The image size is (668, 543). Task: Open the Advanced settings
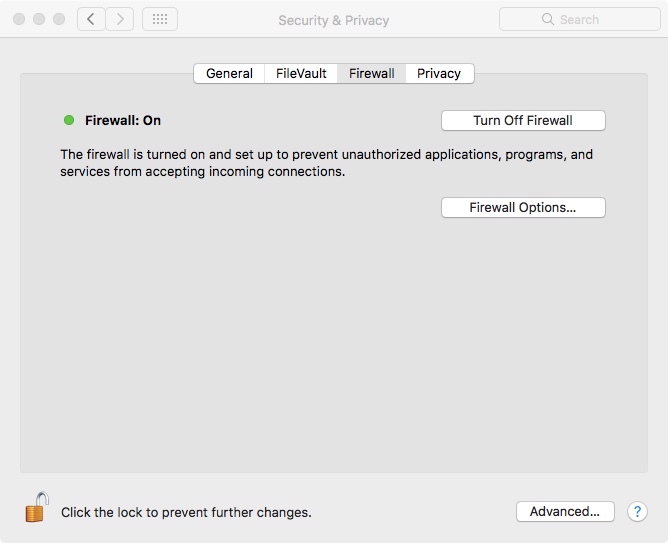click(564, 511)
